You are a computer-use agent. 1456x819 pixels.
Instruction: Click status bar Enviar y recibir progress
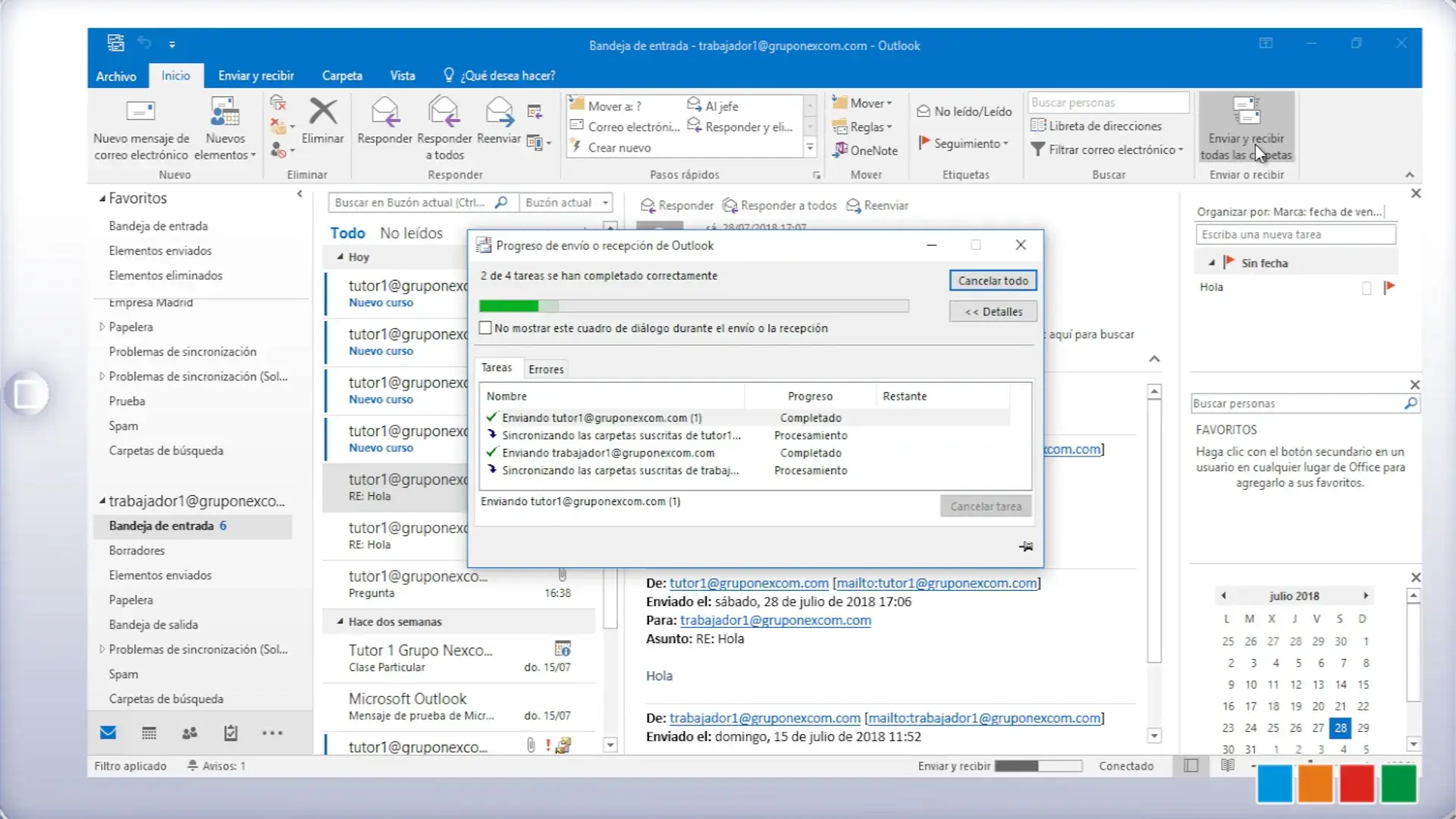click(1038, 767)
